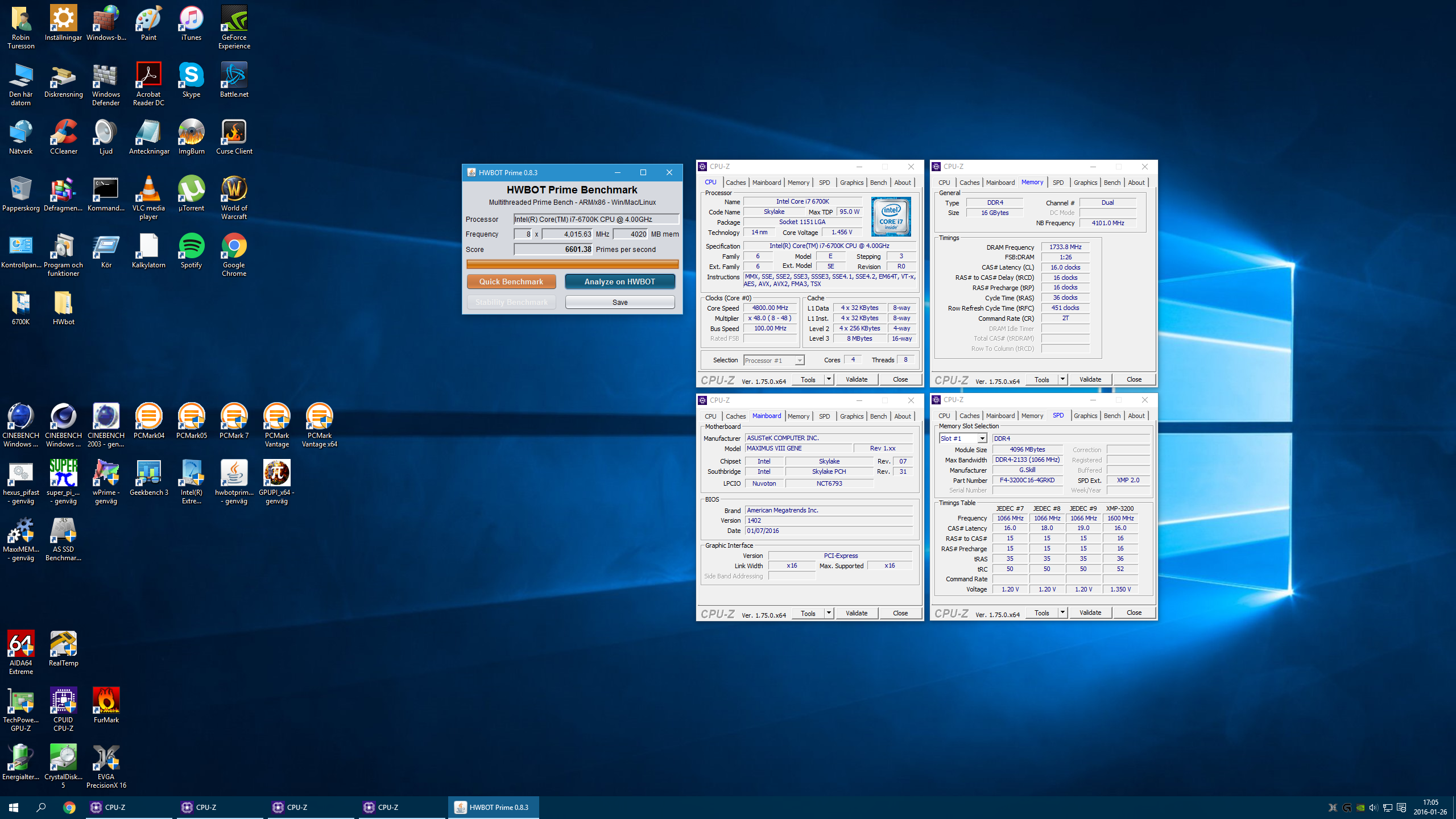Switch to HWBOT Prime 0.8.3 taskbar button
The image size is (1456, 819).
point(493,807)
